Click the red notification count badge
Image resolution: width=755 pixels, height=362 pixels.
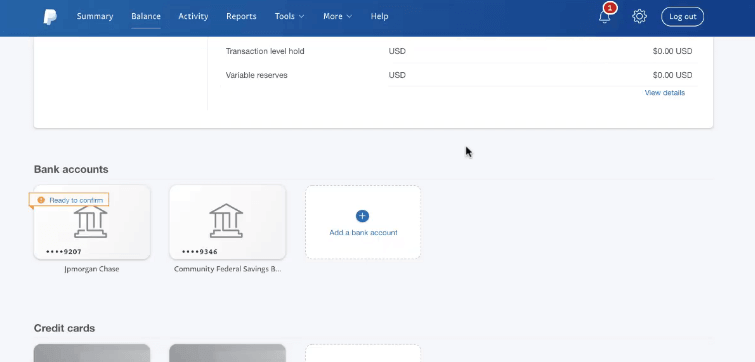[611, 8]
